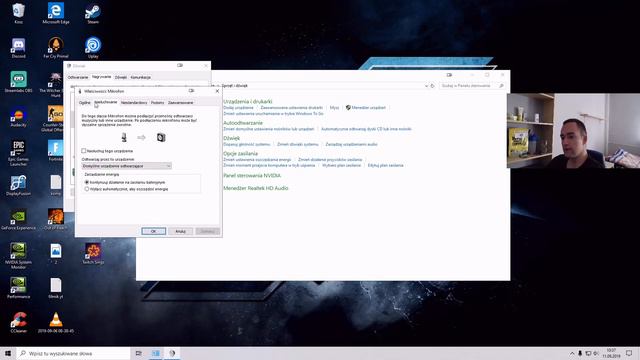The width and height of the screenshot is (640, 360).
Task: Launch Microsoft Edge from the desktop
Action: point(56,13)
